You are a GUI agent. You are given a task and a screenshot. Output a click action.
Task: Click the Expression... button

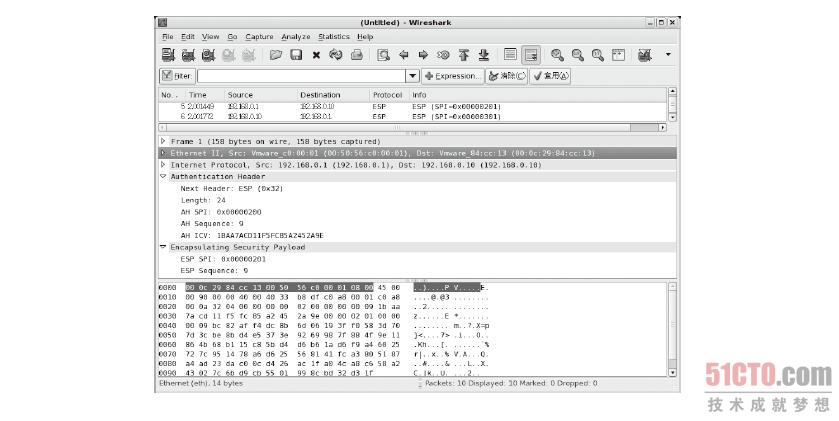pos(453,76)
